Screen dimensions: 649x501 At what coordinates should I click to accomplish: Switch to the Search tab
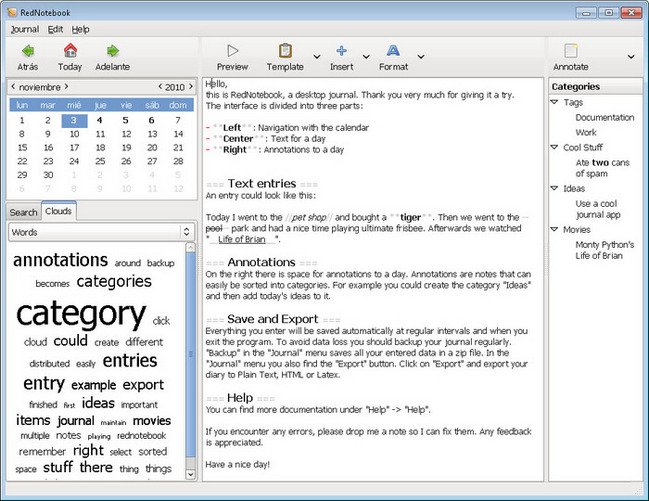pos(24,212)
